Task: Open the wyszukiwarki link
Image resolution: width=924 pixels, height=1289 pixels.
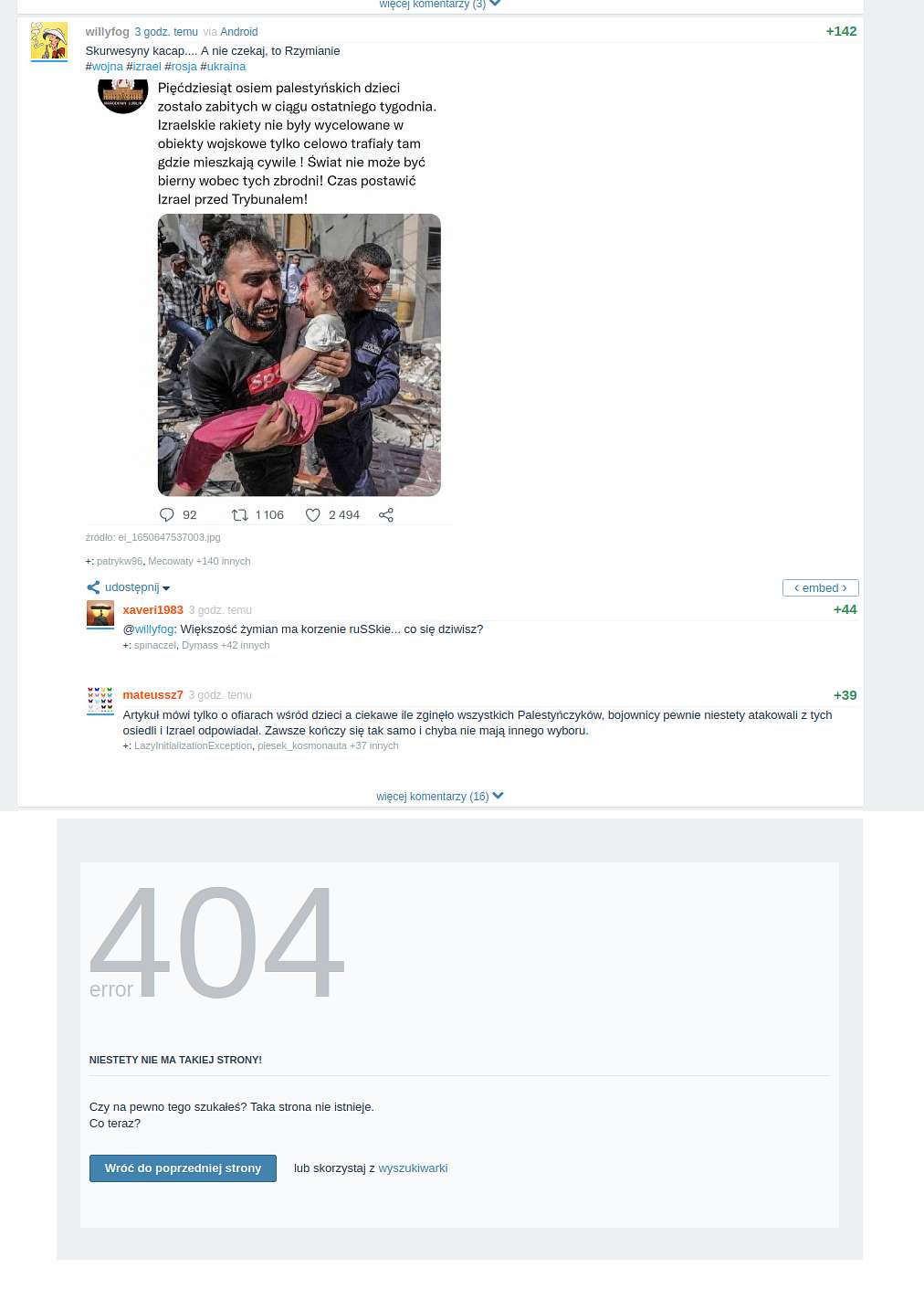Action: click(413, 1168)
